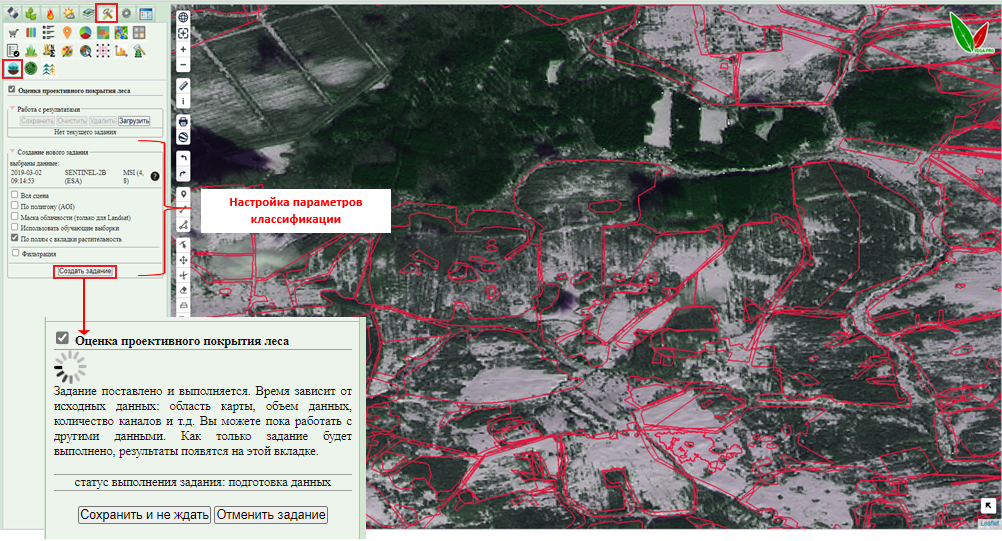The image size is (1002, 541).
Task: Zoom out on the map
Action: [183, 65]
